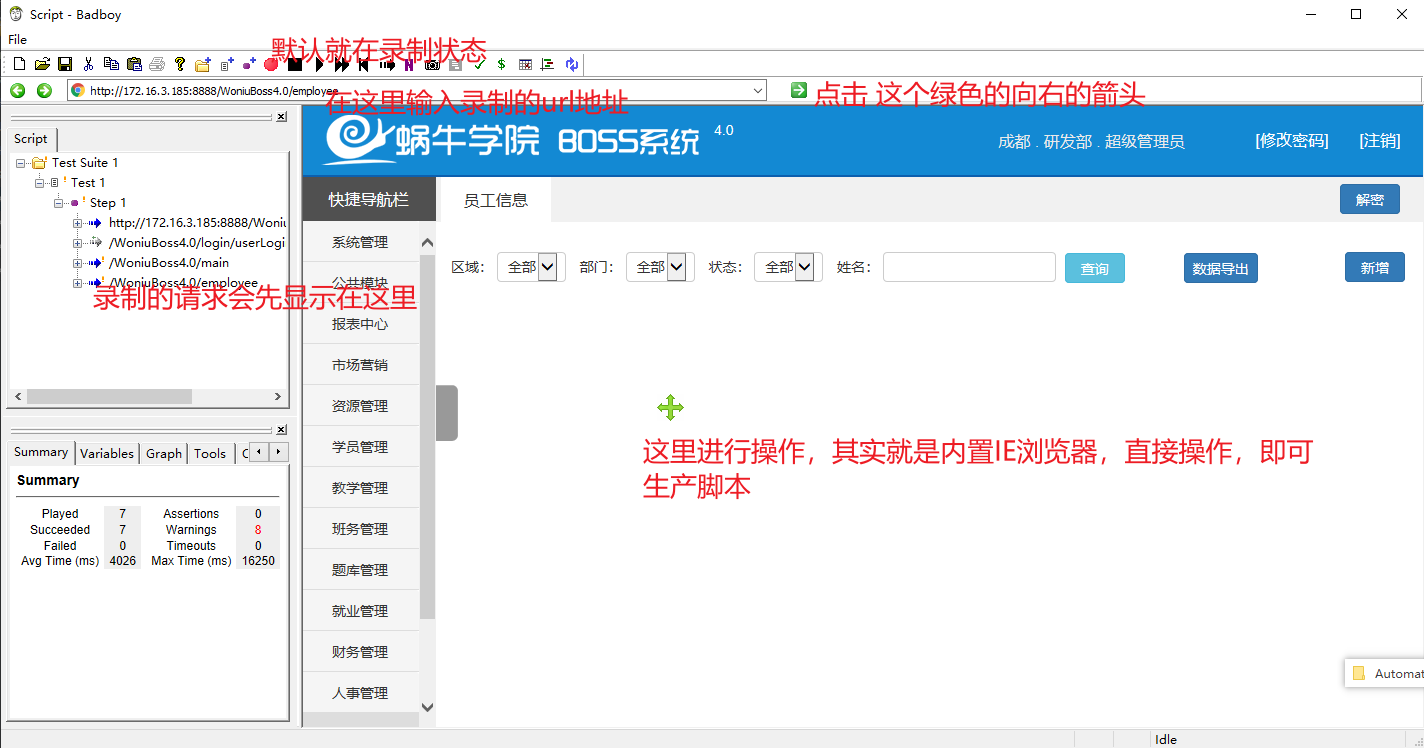Click the [注销] link

[1380, 141]
